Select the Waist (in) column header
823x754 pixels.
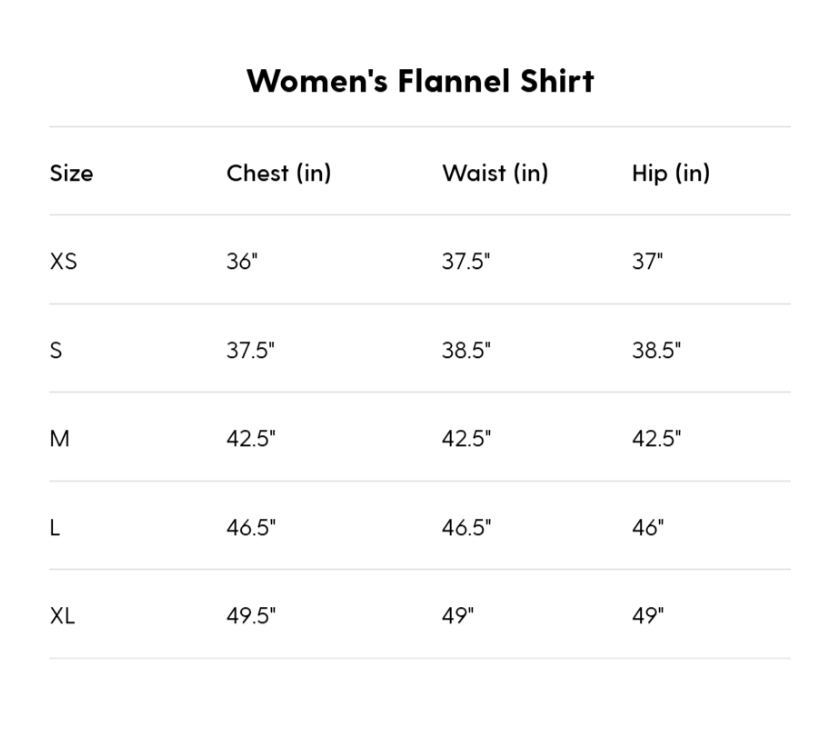[495, 173]
